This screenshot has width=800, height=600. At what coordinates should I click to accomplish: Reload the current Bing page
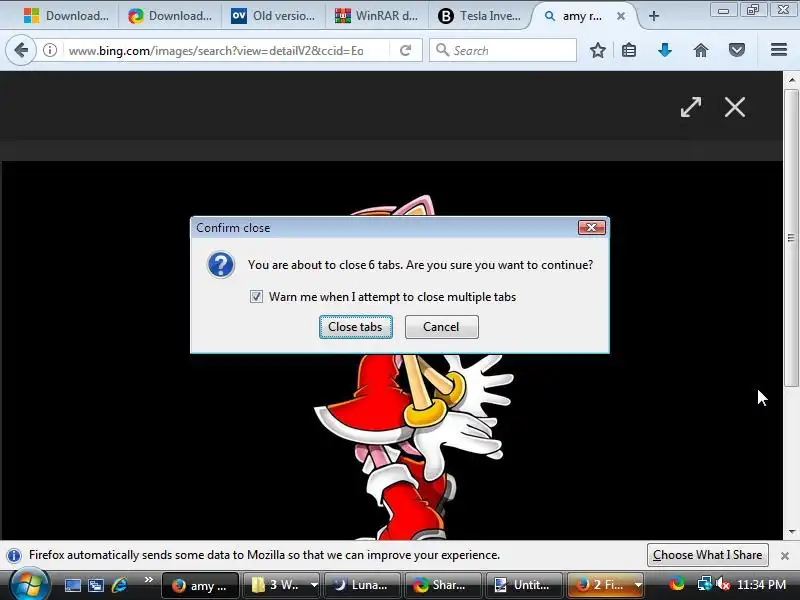(x=406, y=51)
